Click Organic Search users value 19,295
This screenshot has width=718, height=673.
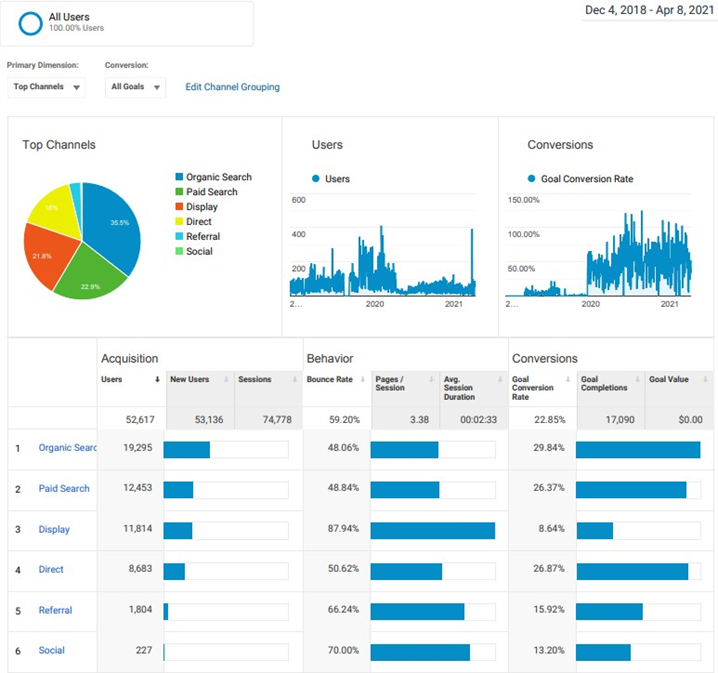tap(137, 448)
